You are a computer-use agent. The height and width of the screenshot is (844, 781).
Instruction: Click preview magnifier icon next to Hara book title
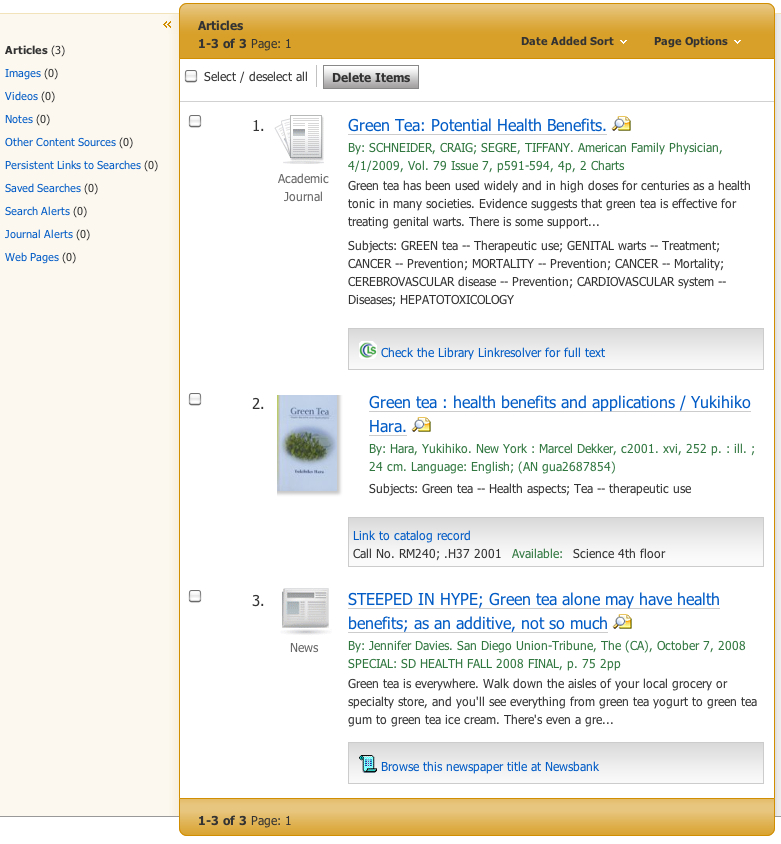[x=422, y=426]
